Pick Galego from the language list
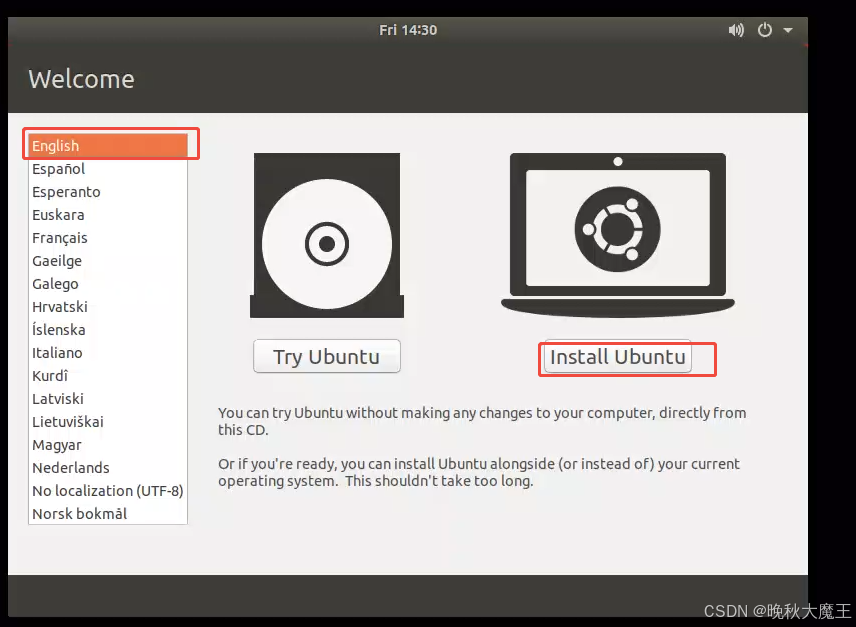This screenshot has width=856, height=627. point(108,284)
